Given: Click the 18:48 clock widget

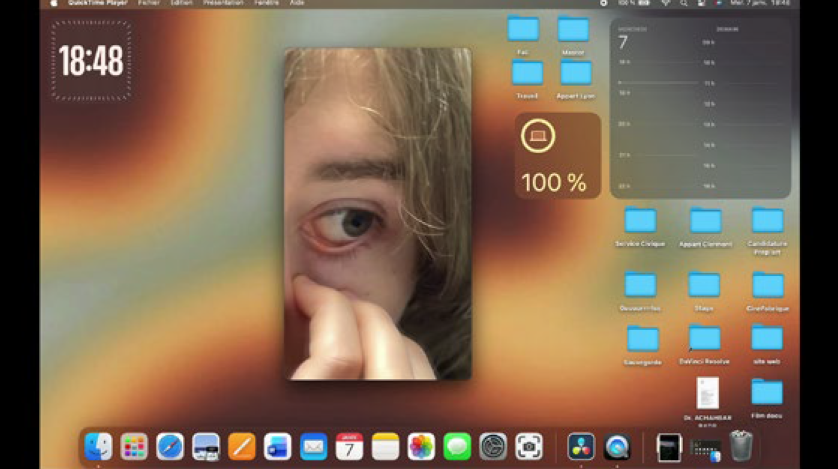Looking at the screenshot, I should tap(91, 62).
